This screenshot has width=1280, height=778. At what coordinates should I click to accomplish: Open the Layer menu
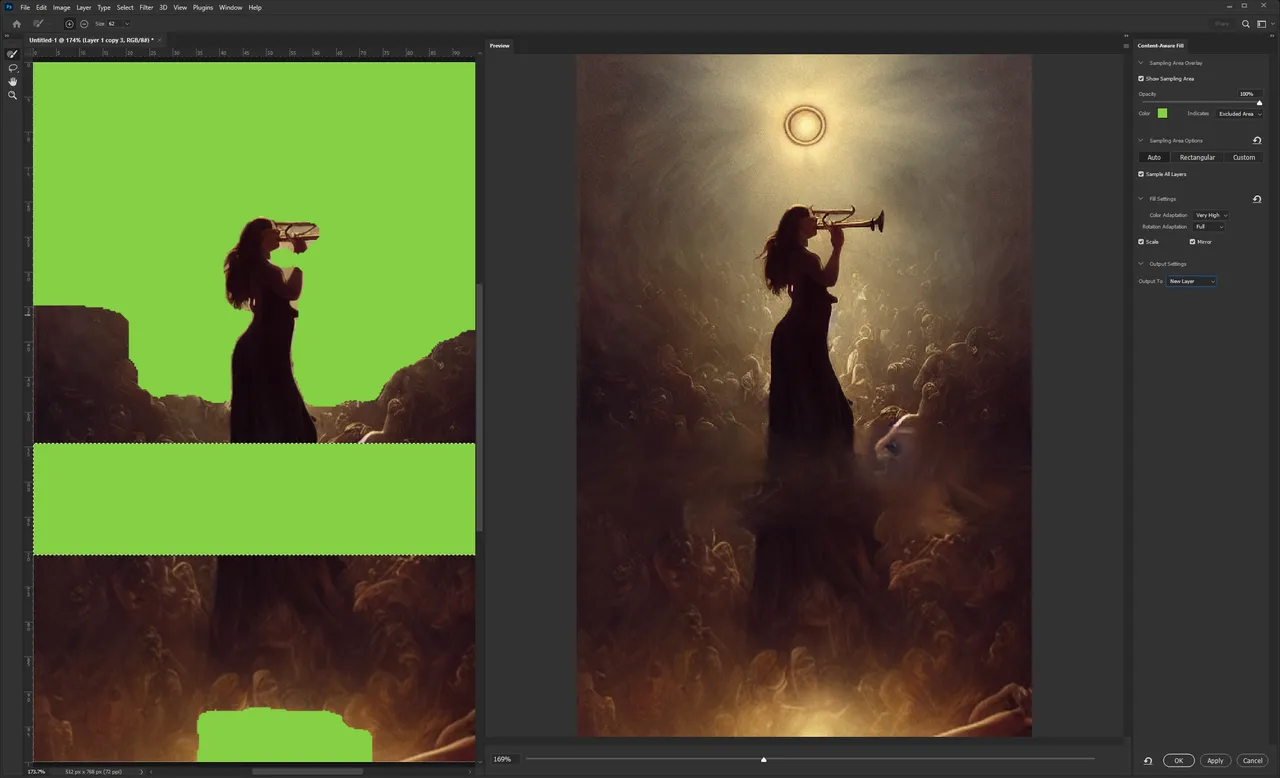[84, 7]
